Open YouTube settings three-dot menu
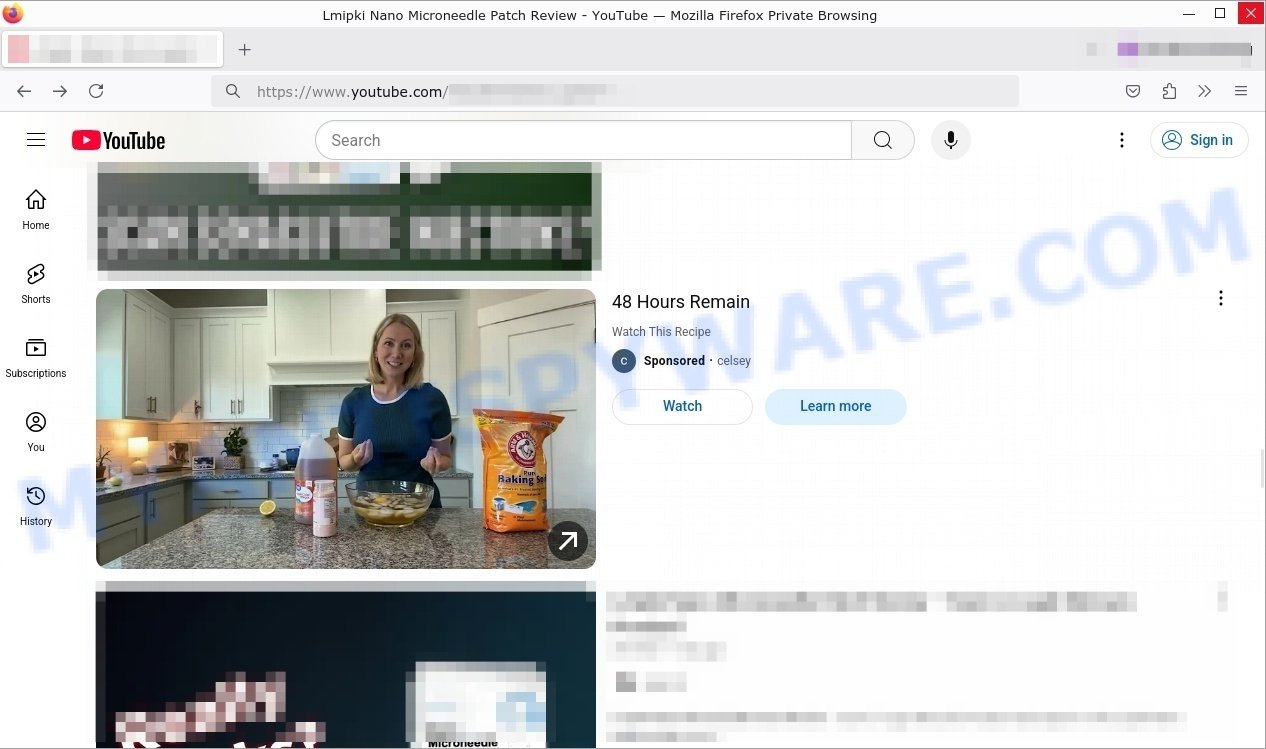This screenshot has width=1266, height=749. coord(1122,140)
